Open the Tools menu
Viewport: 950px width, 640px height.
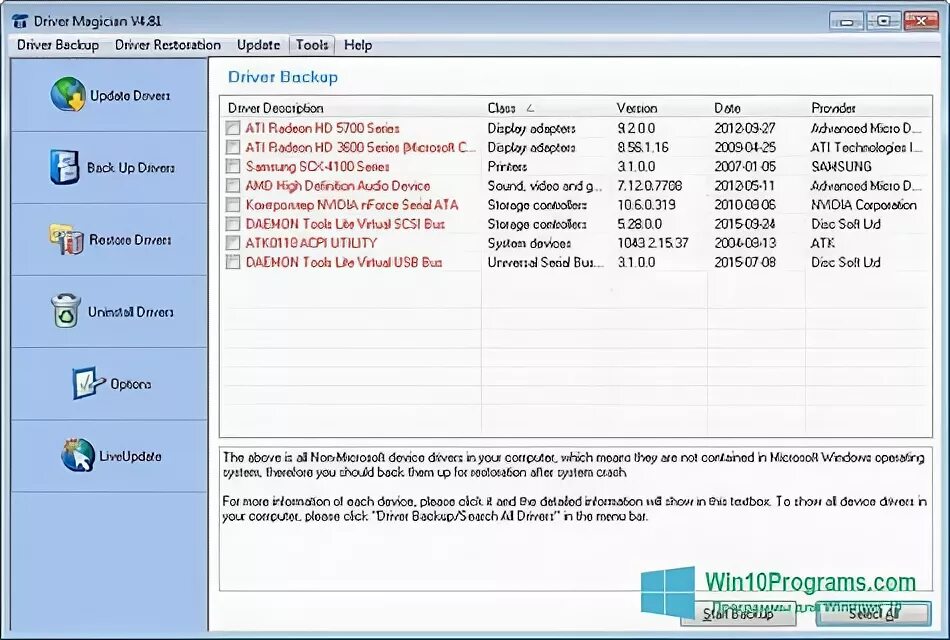pyautogui.click(x=311, y=44)
